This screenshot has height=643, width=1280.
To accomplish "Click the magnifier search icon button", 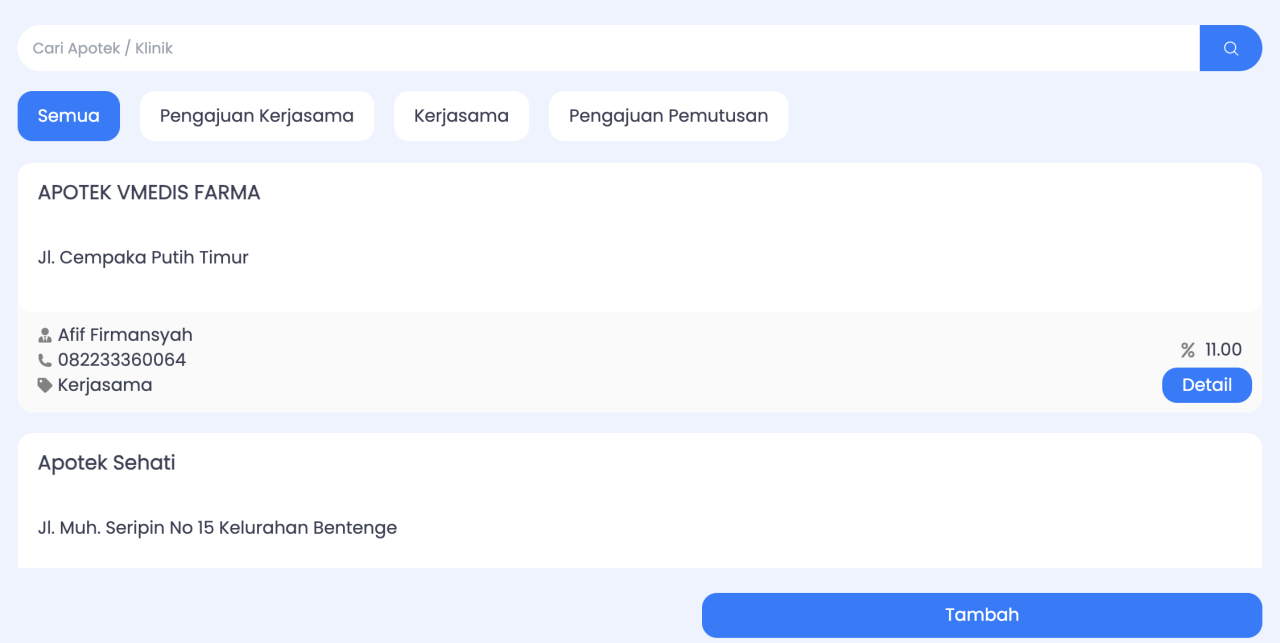I will (1230, 48).
